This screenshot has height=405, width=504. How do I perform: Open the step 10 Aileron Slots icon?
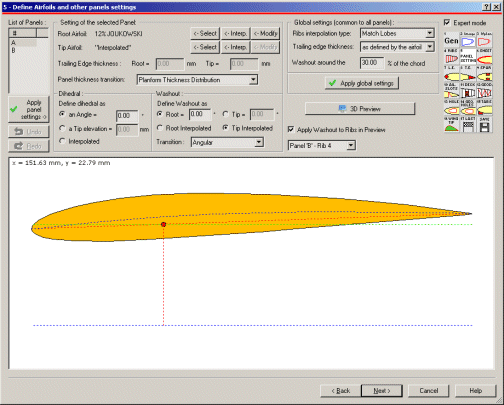[x=451, y=91]
